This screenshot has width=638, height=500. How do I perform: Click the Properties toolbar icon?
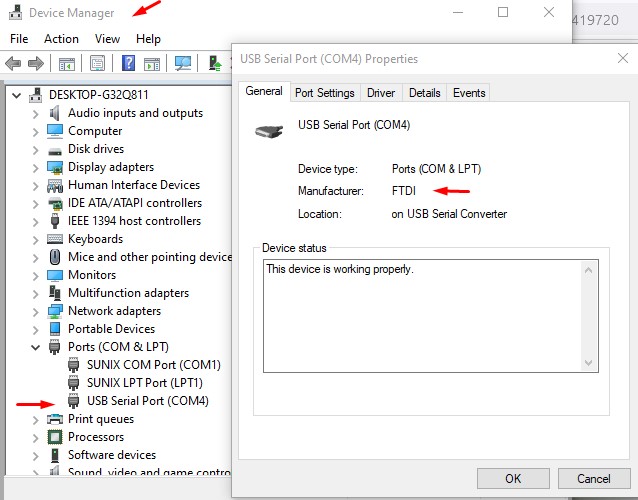click(97, 63)
